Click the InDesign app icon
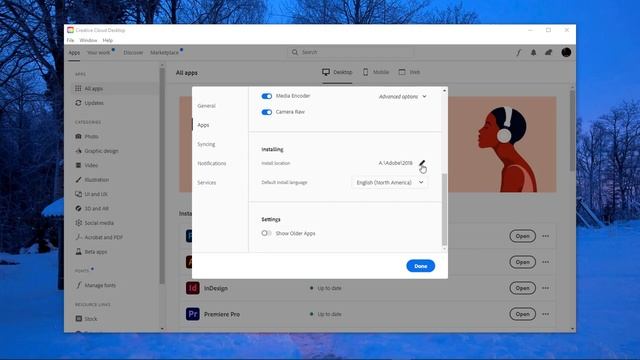Image resolution: width=640 pixels, height=360 pixels. pyautogui.click(x=193, y=288)
